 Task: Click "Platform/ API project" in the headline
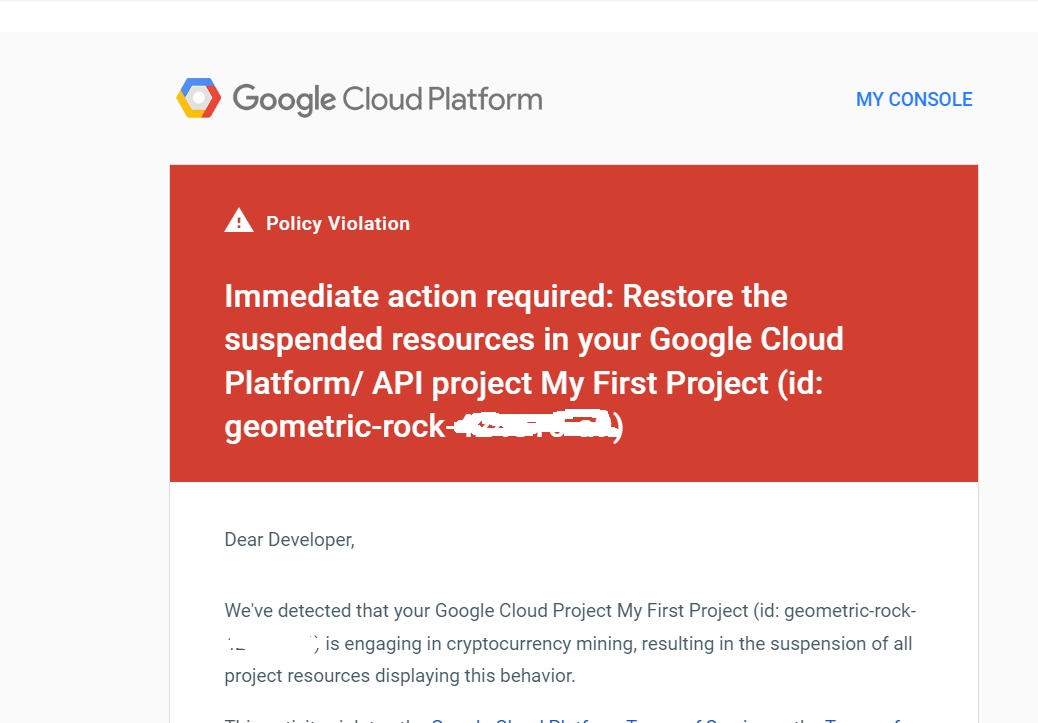coord(378,383)
